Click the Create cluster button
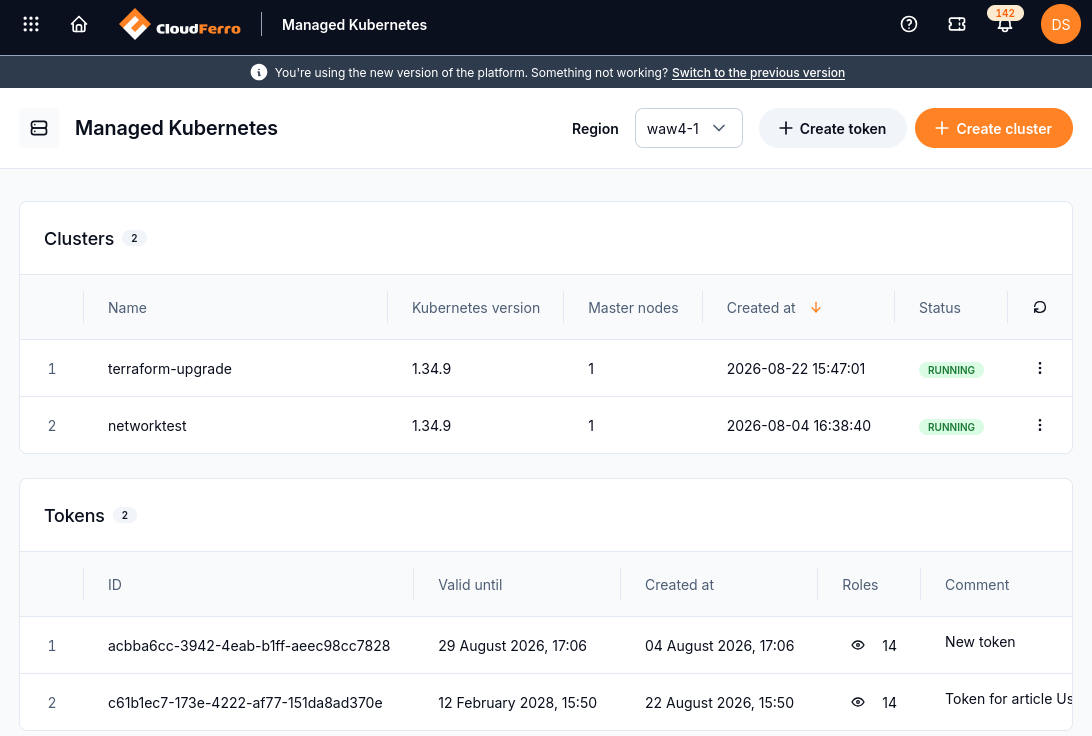The image size is (1092, 736). click(993, 128)
